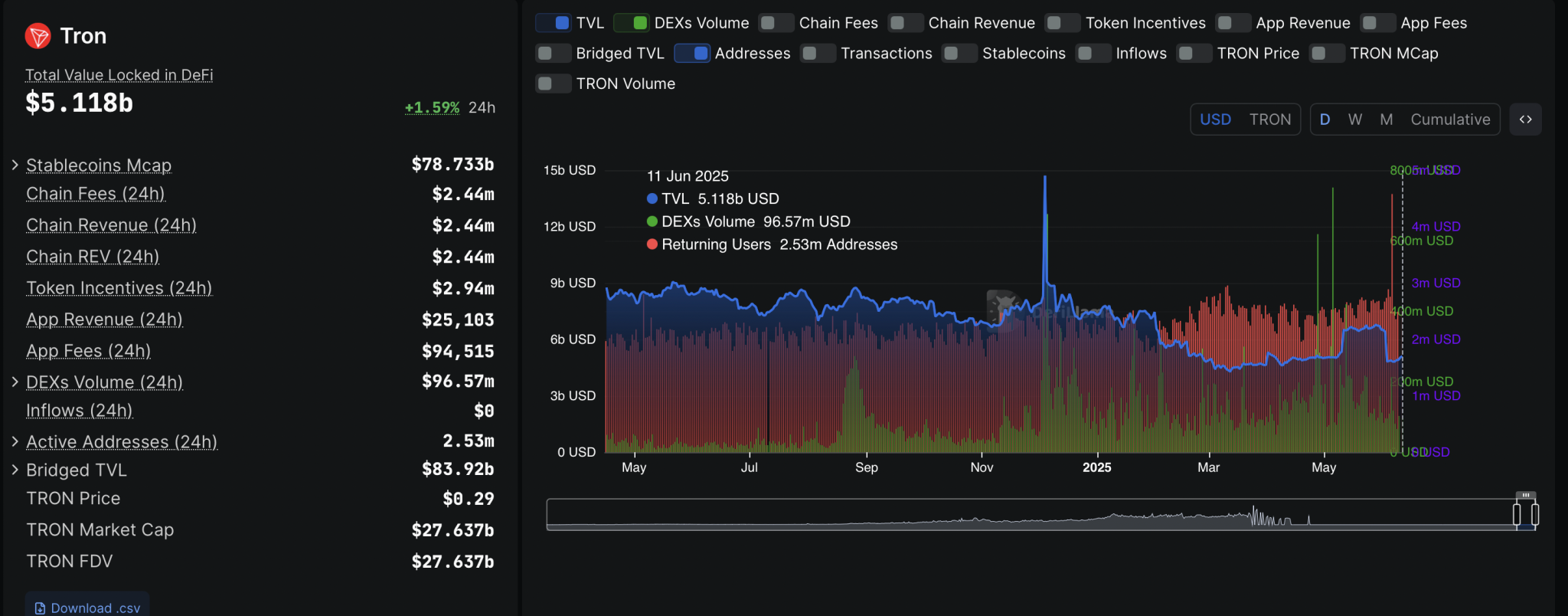The width and height of the screenshot is (1568, 616).
Task: Toggle the TVL chart series off
Action: [x=554, y=23]
